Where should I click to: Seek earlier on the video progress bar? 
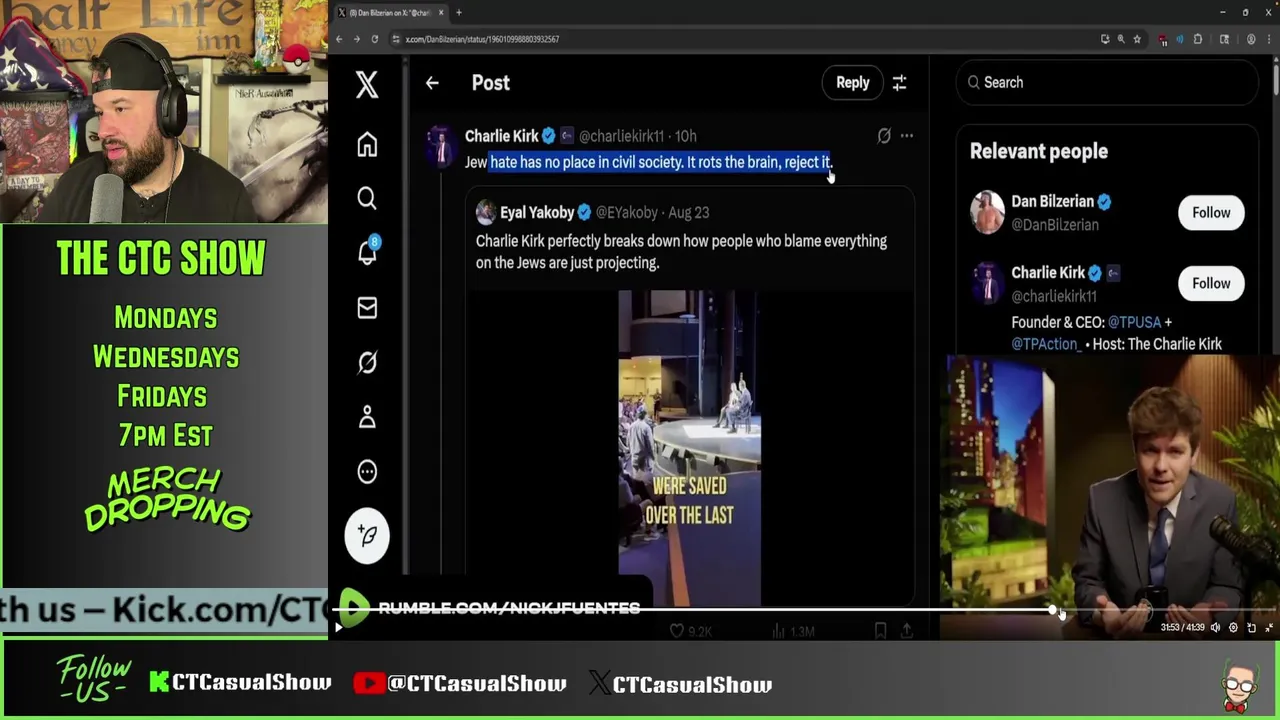(690, 609)
